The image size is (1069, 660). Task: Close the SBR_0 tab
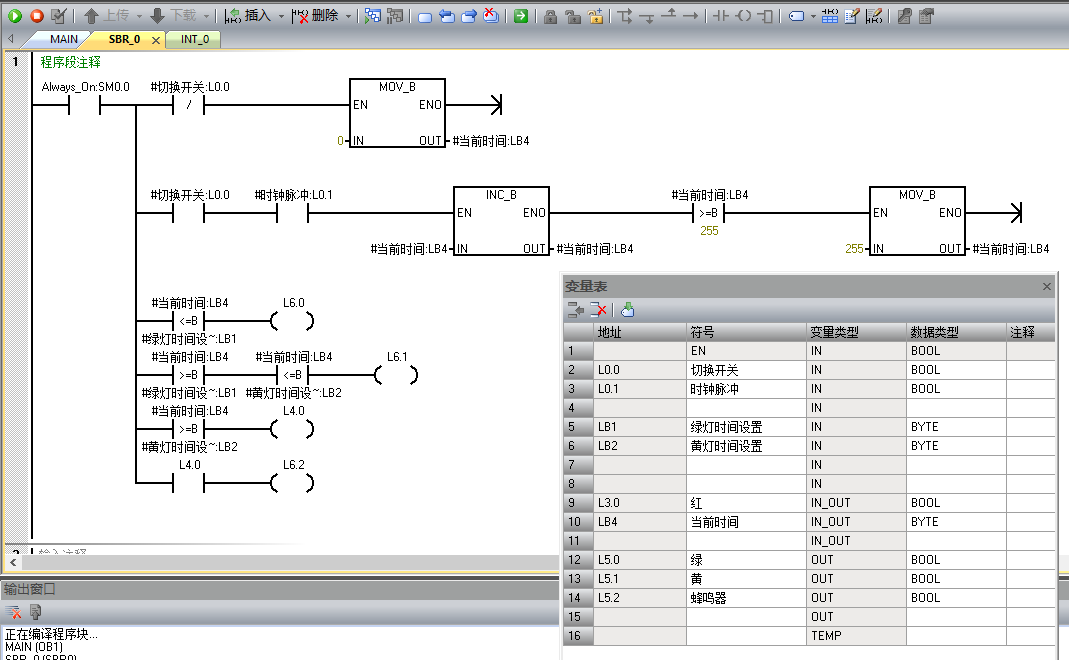pos(155,40)
